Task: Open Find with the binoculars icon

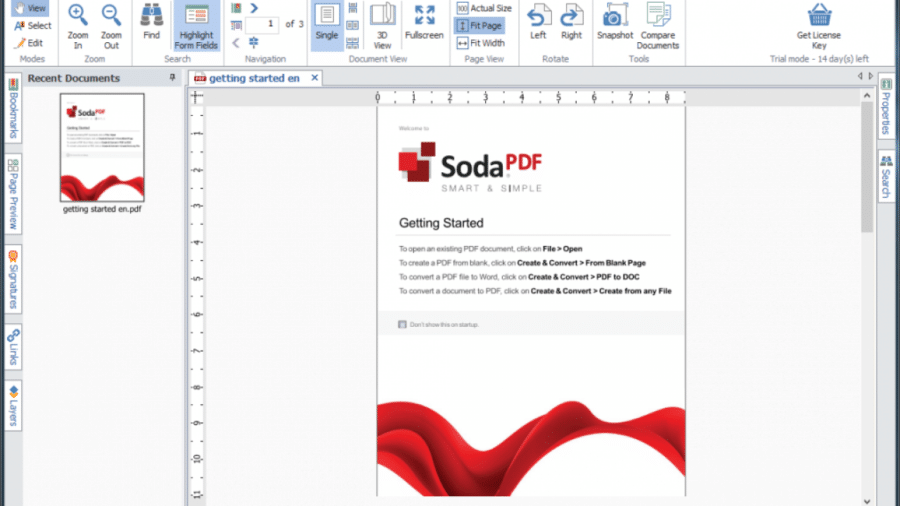Action: [152, 22]
